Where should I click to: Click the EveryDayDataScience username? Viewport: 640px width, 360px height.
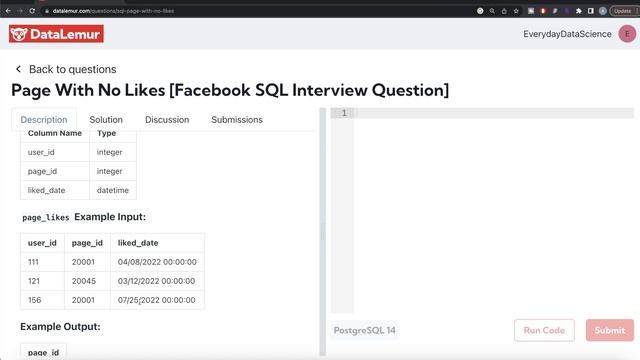(567, 34)
